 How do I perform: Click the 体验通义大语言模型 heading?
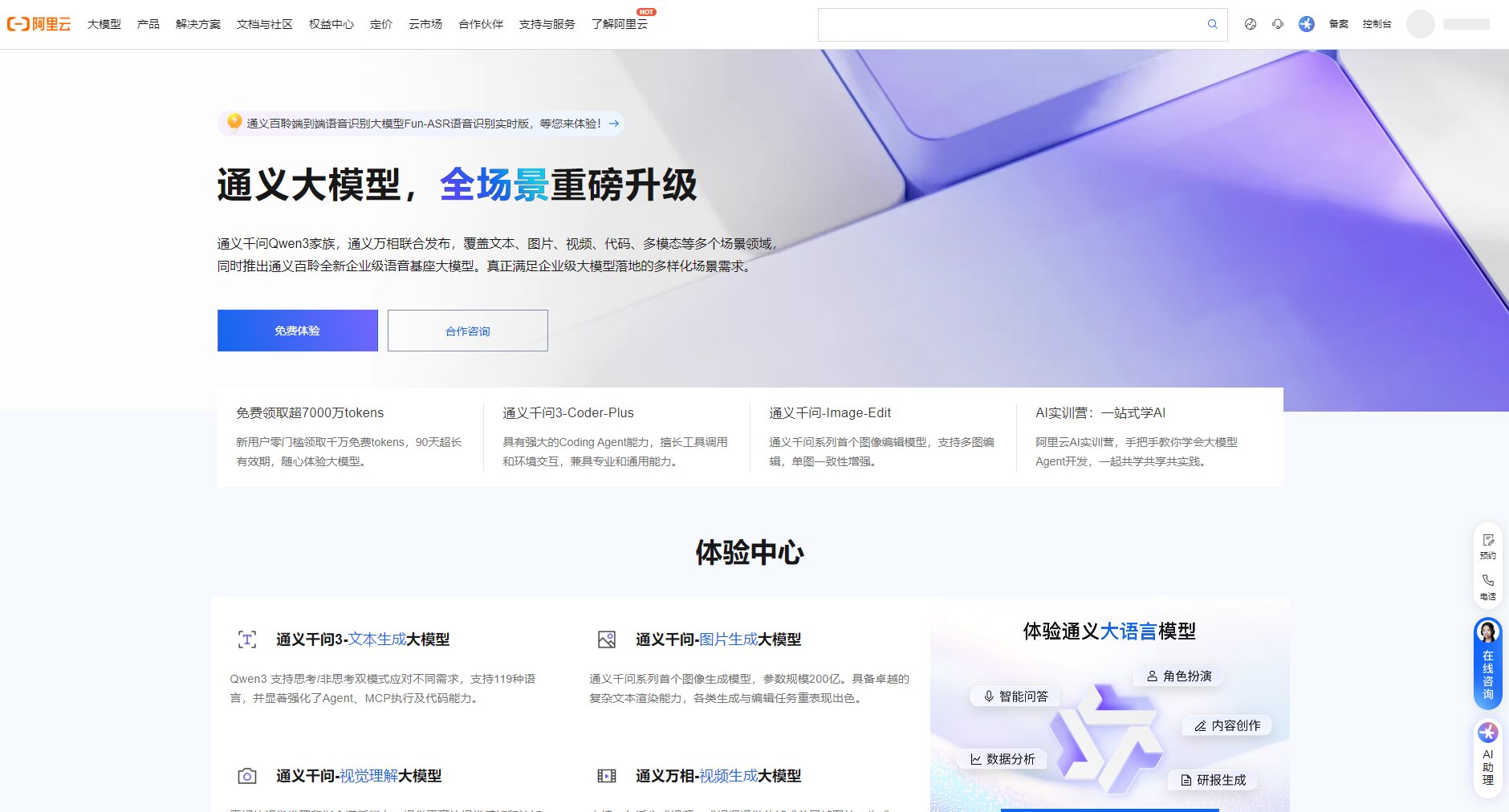point(1109,631)
